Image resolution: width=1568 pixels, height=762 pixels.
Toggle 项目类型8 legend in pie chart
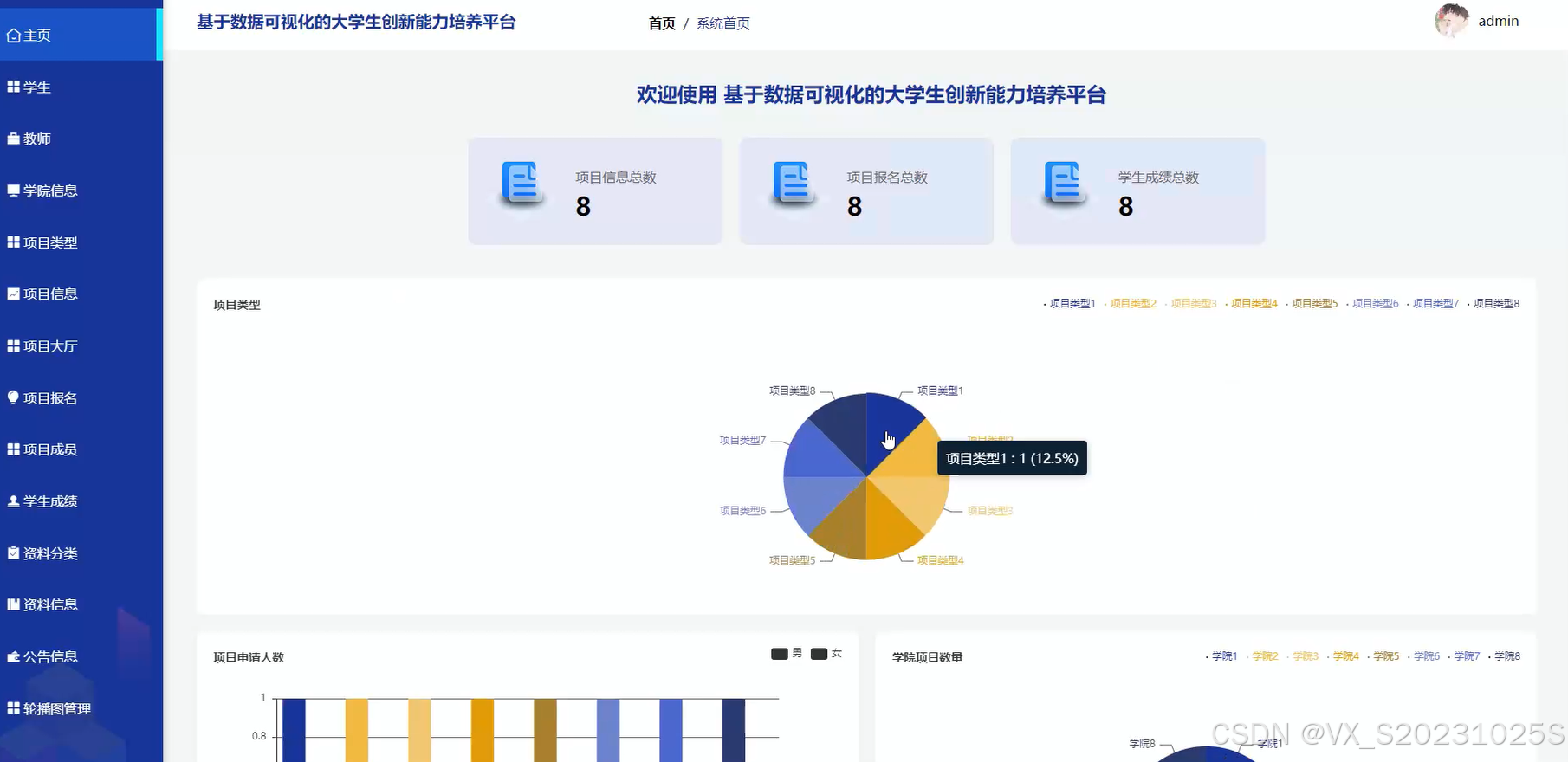click(x=1494, y=304)
